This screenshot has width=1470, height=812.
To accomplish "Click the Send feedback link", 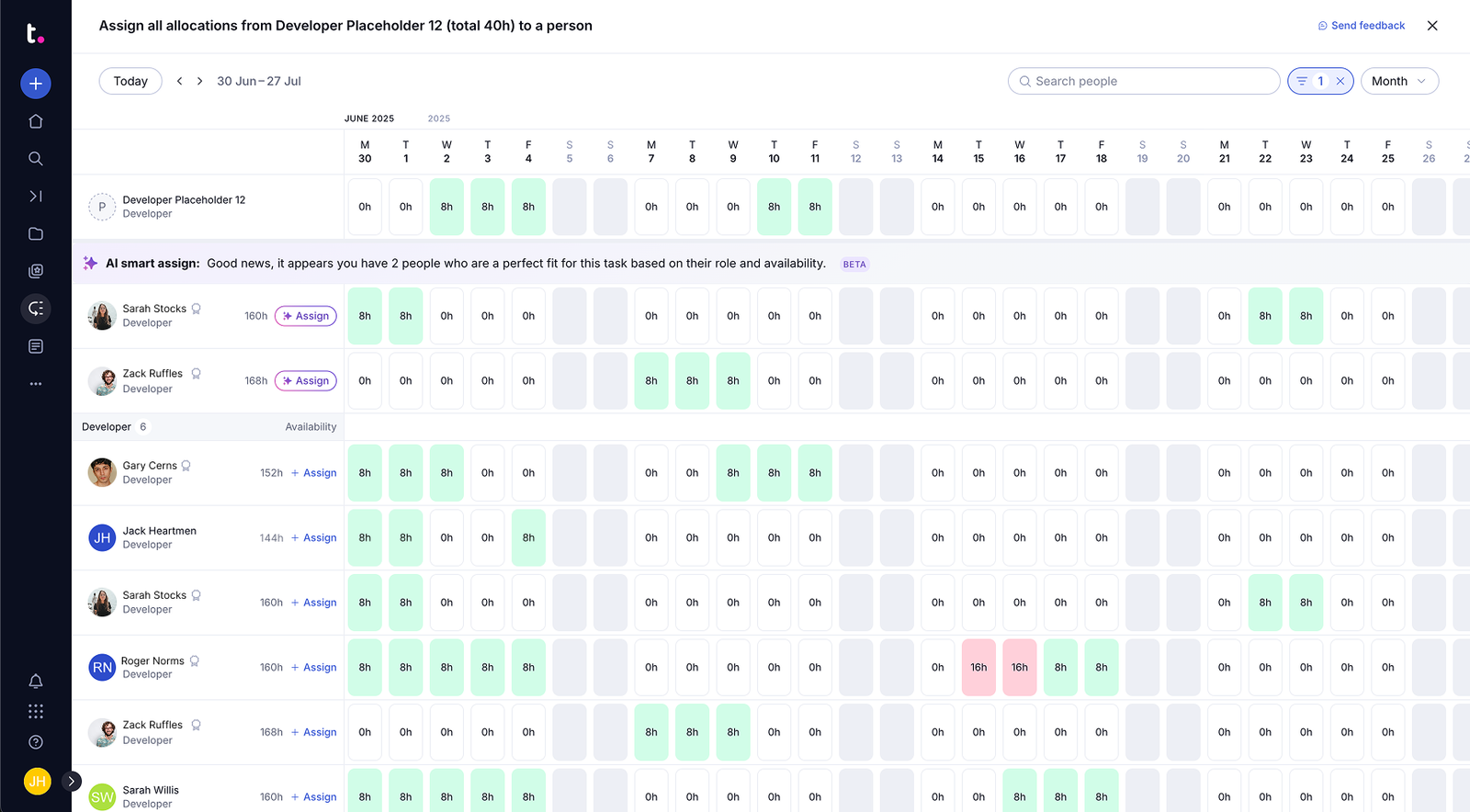I will point(1362,26).
